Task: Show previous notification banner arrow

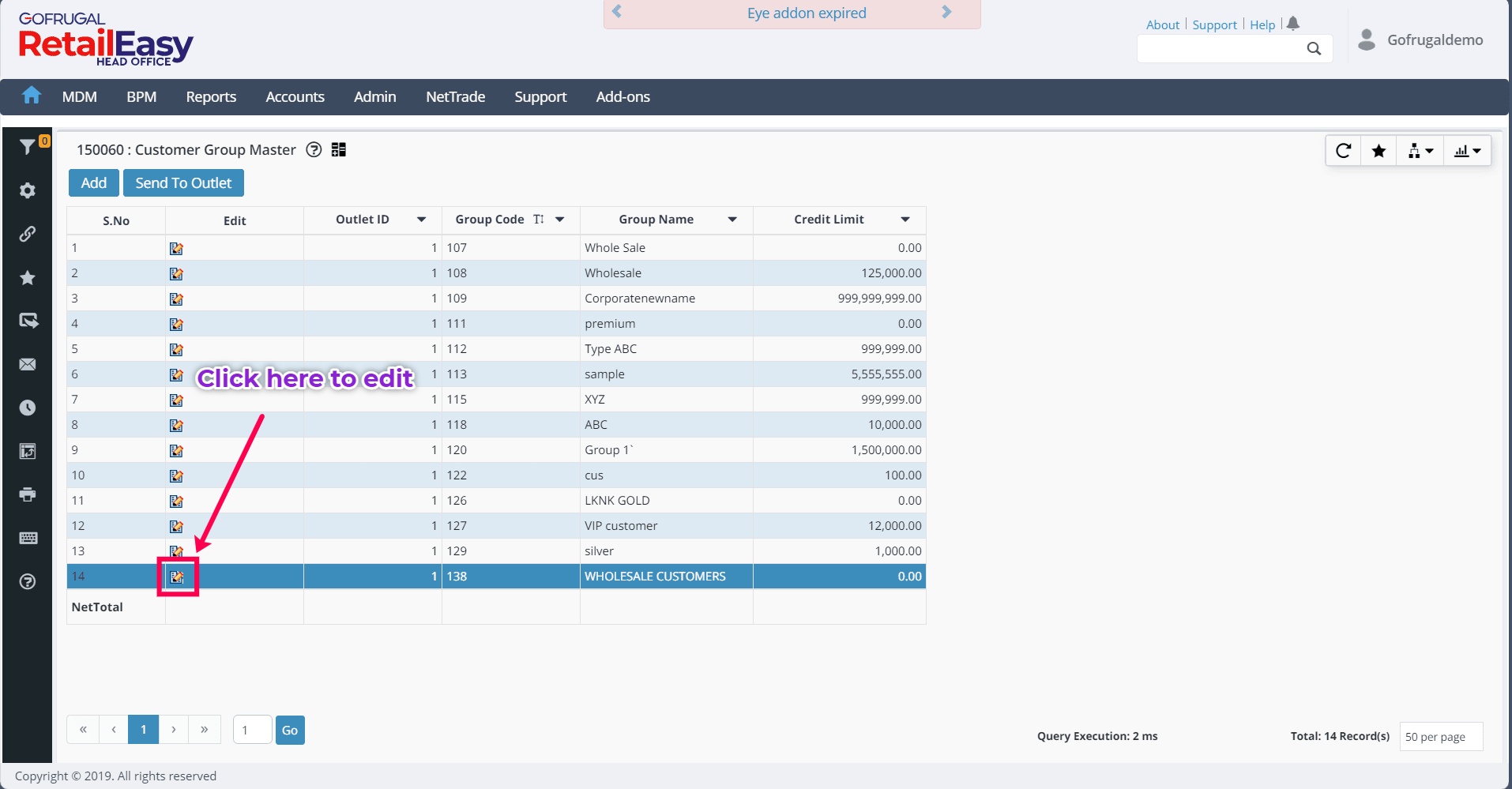Action: pos(617,12)
